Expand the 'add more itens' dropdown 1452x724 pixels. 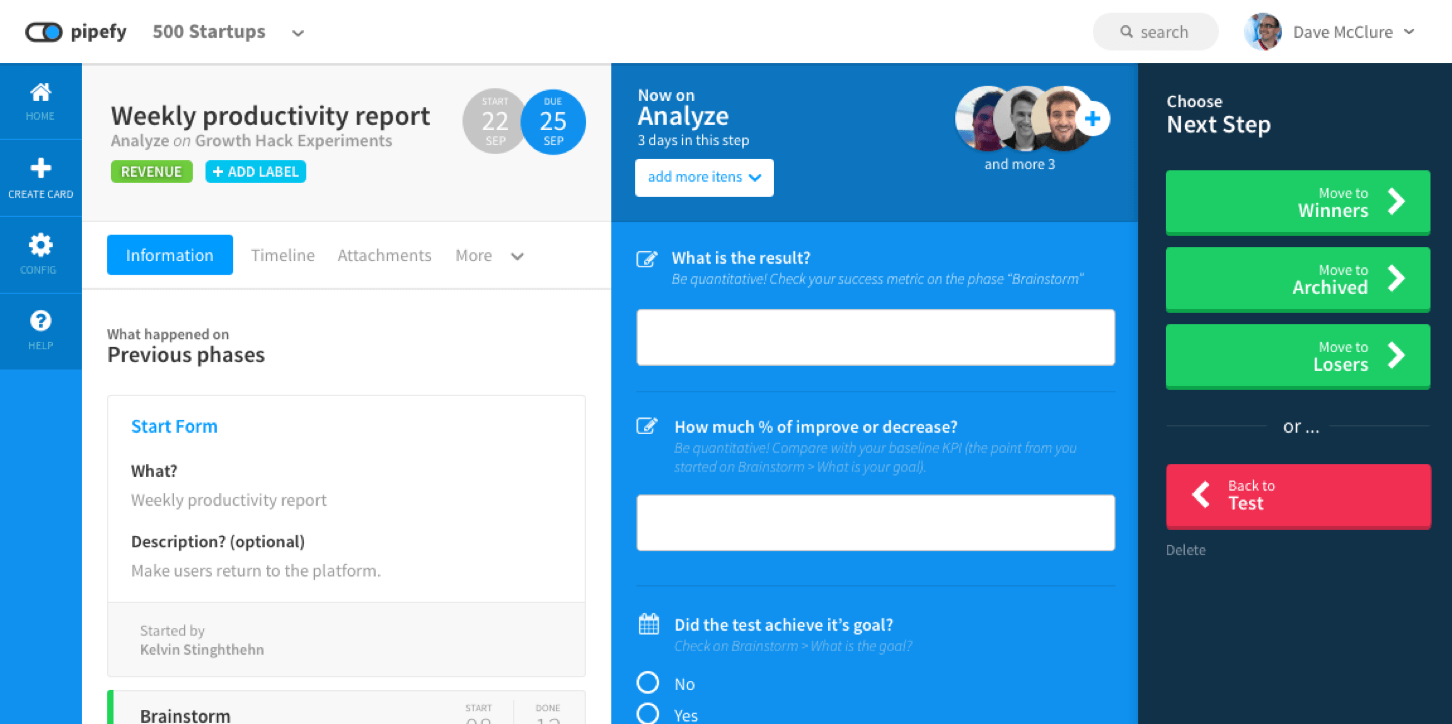pyautogui.click(x=704, y=178)
